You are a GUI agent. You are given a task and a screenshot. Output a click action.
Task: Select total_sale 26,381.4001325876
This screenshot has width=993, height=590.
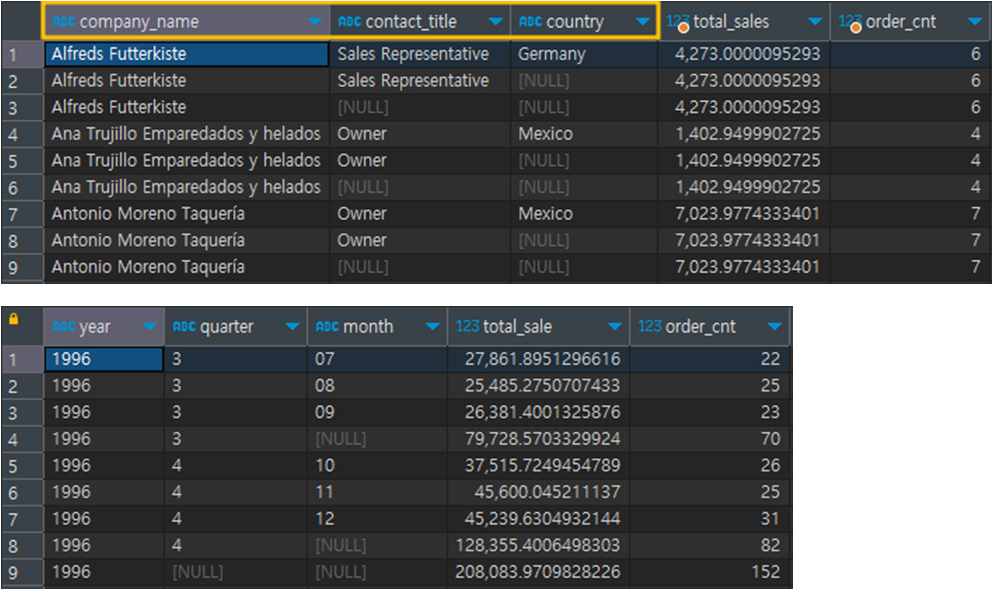[x=538, y=413]
